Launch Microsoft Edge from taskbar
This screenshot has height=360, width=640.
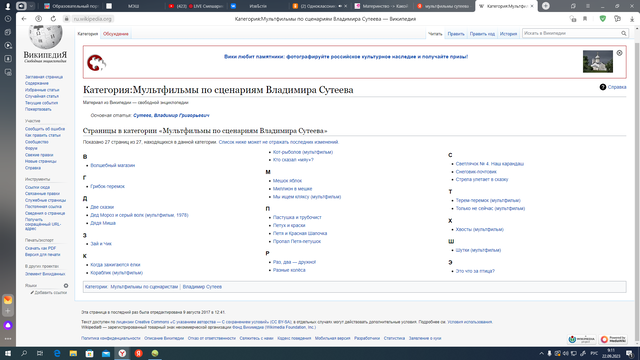tap(57, 353)
